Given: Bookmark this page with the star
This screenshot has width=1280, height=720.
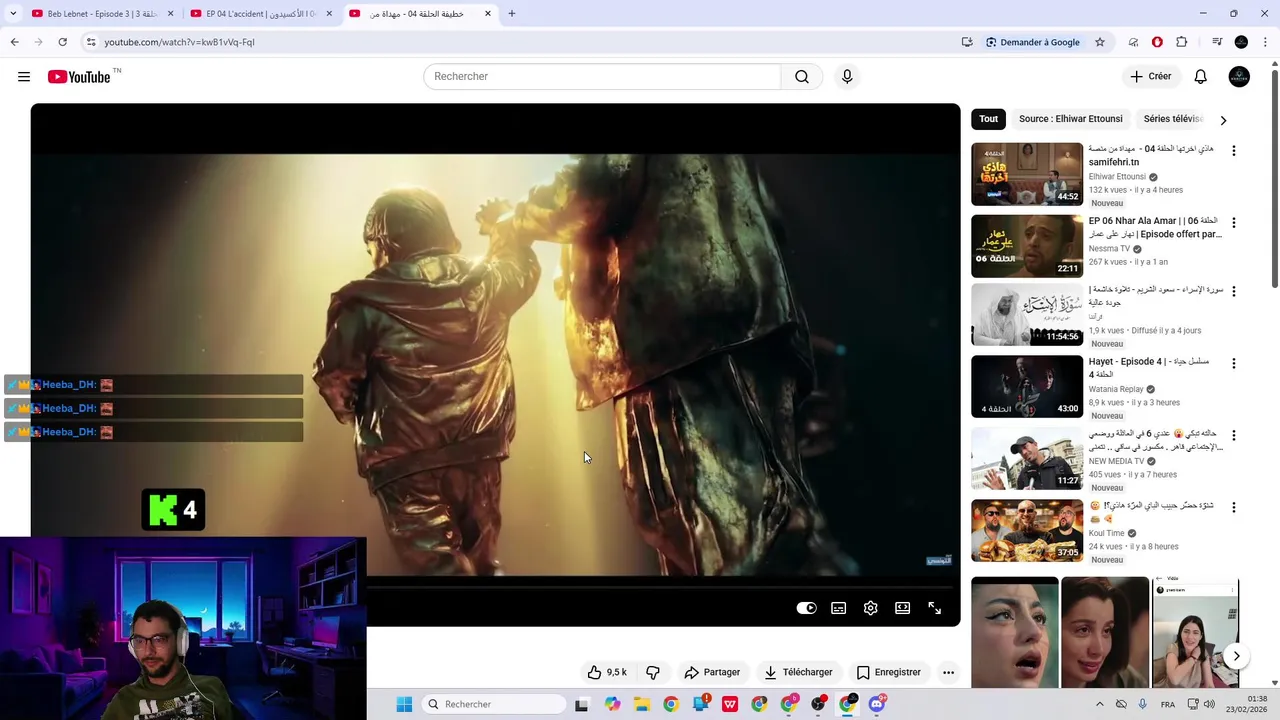Looking at the screenshot, I should pos(1100,42).
